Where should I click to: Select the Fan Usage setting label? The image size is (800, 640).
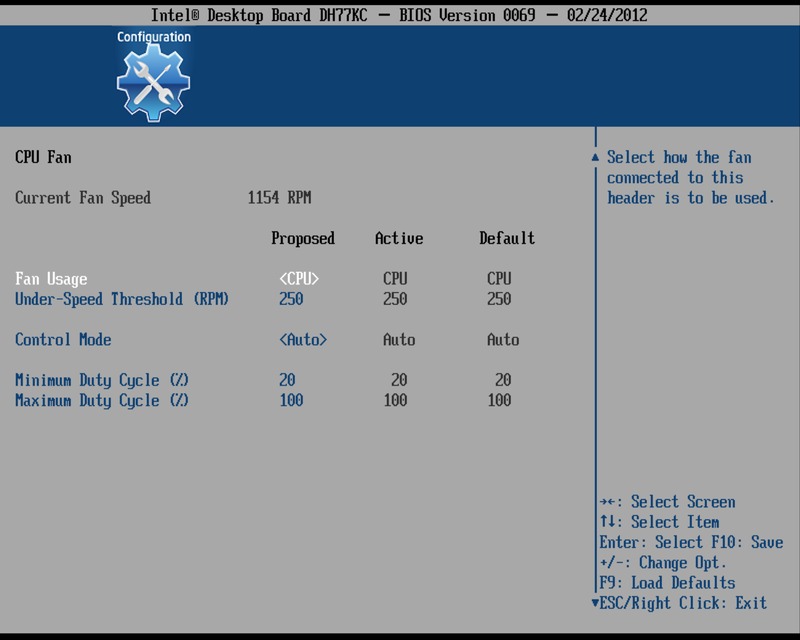click(51, 279)
